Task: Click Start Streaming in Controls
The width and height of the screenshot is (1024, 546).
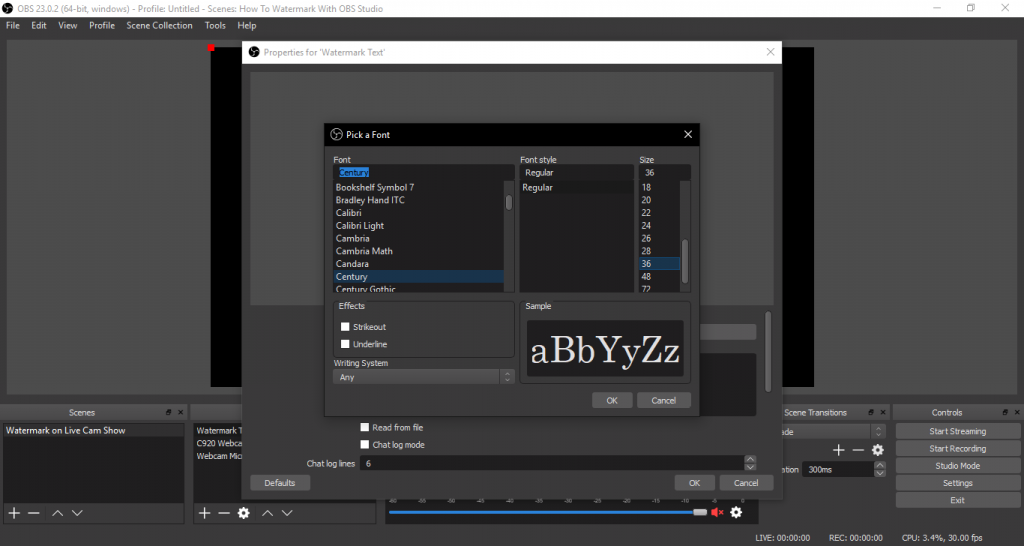Action: [x=957, y=431]
